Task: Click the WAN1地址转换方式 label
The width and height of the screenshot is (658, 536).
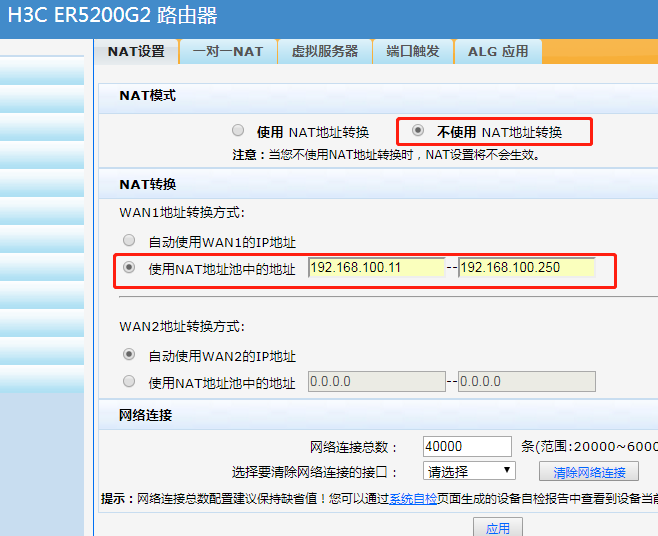Action: click(182, 213)
